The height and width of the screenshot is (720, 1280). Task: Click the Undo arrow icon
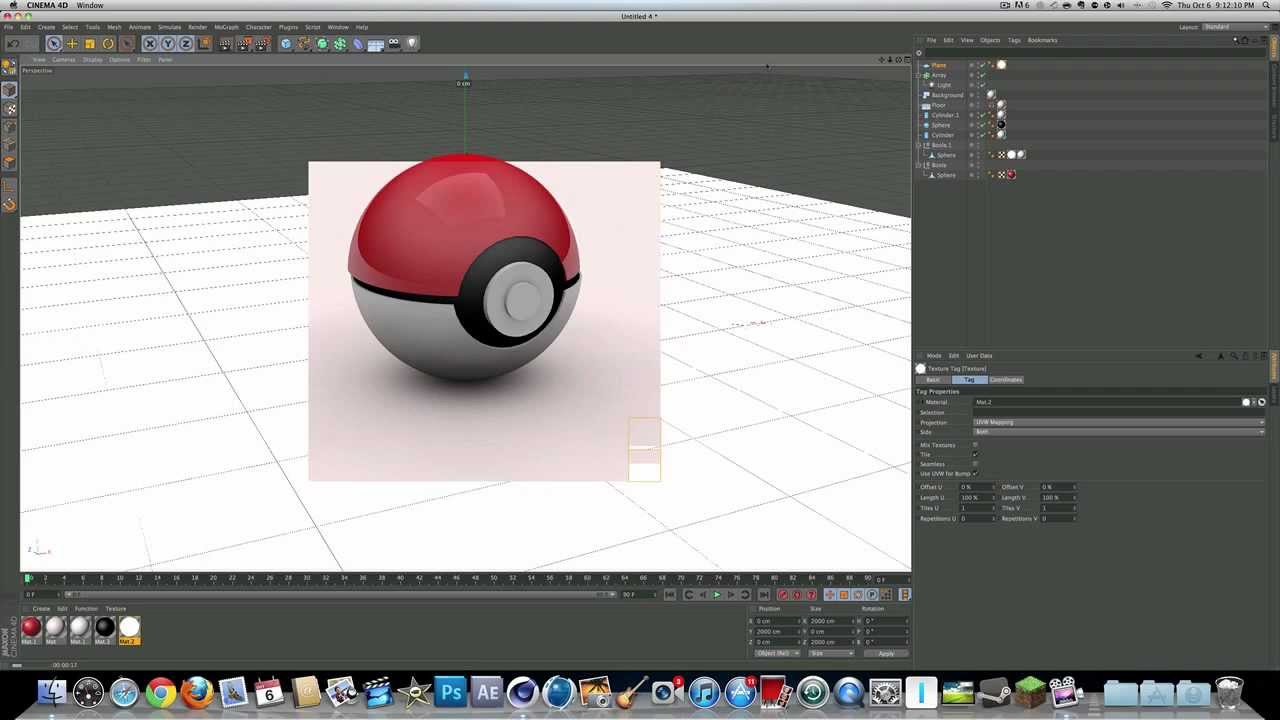[13, 44]
